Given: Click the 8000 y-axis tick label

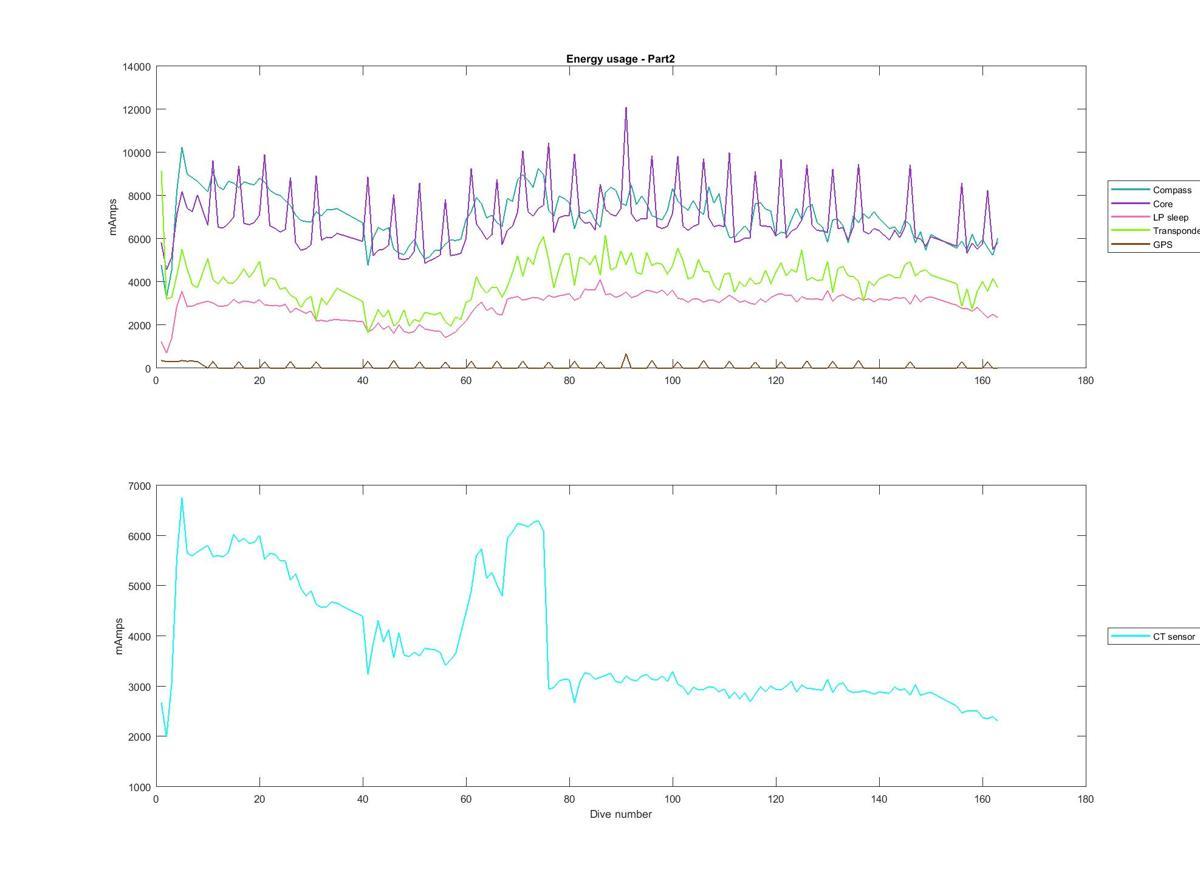Looking at the screenshot, I should pos(139,196).
